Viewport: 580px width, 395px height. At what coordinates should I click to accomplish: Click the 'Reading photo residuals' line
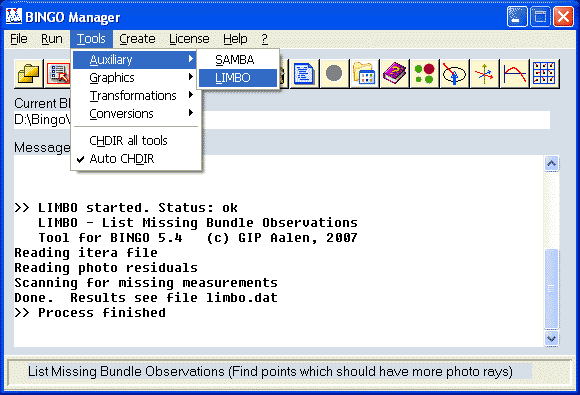(x=106, y=268)
